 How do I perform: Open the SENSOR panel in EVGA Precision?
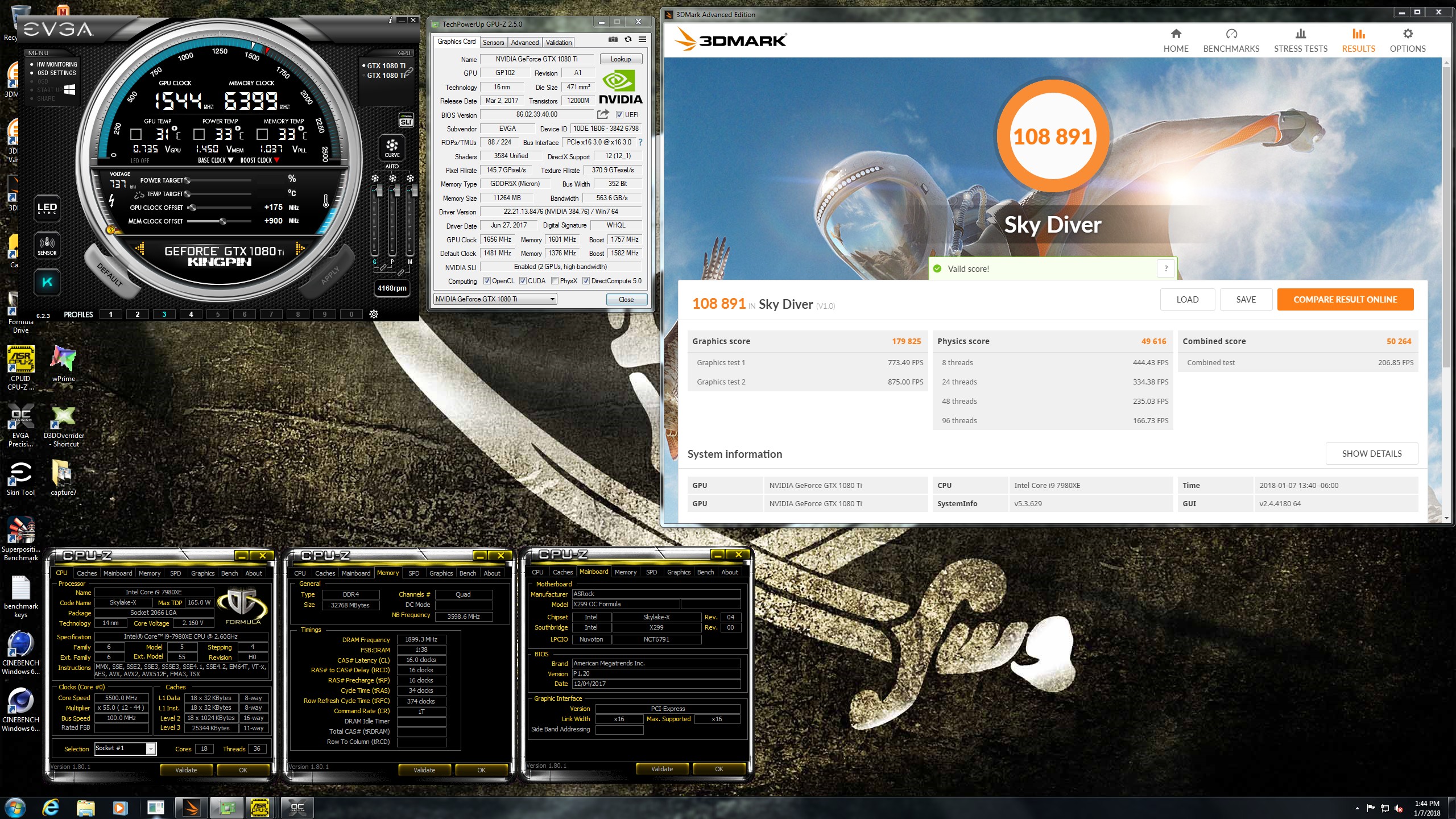pos(47,245)
